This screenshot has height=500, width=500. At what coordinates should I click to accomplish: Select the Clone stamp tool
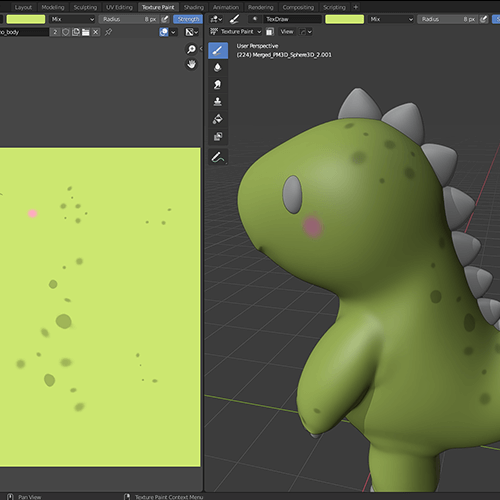click(218, 102)
